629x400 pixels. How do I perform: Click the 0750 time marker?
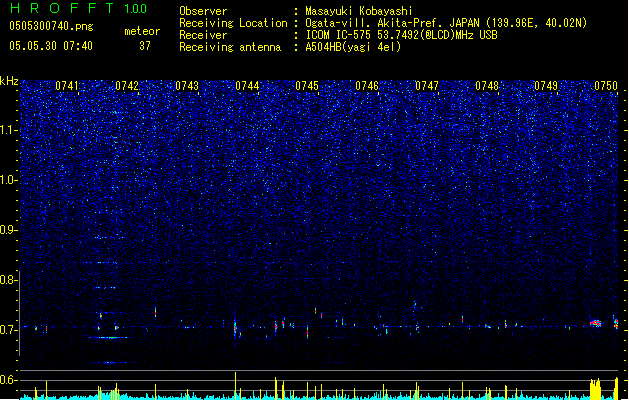click(606, 86)
